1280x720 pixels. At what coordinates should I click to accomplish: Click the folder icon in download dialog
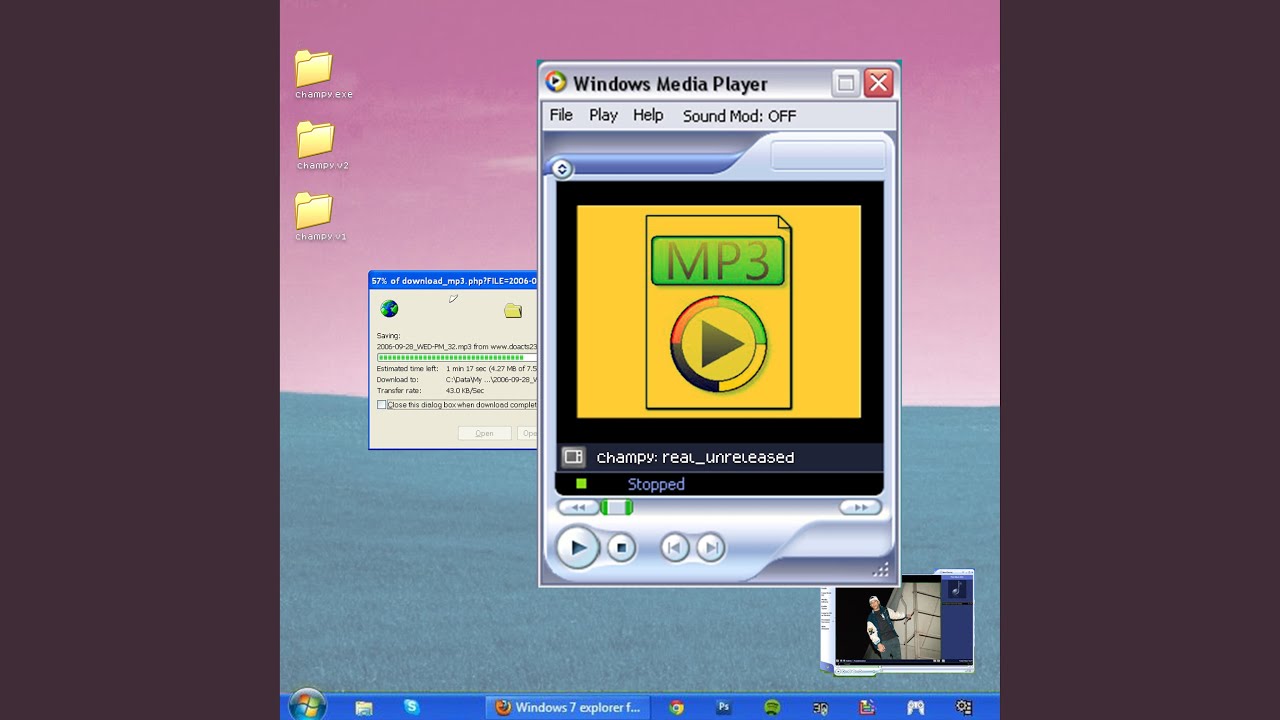click(x=513, y=310)
